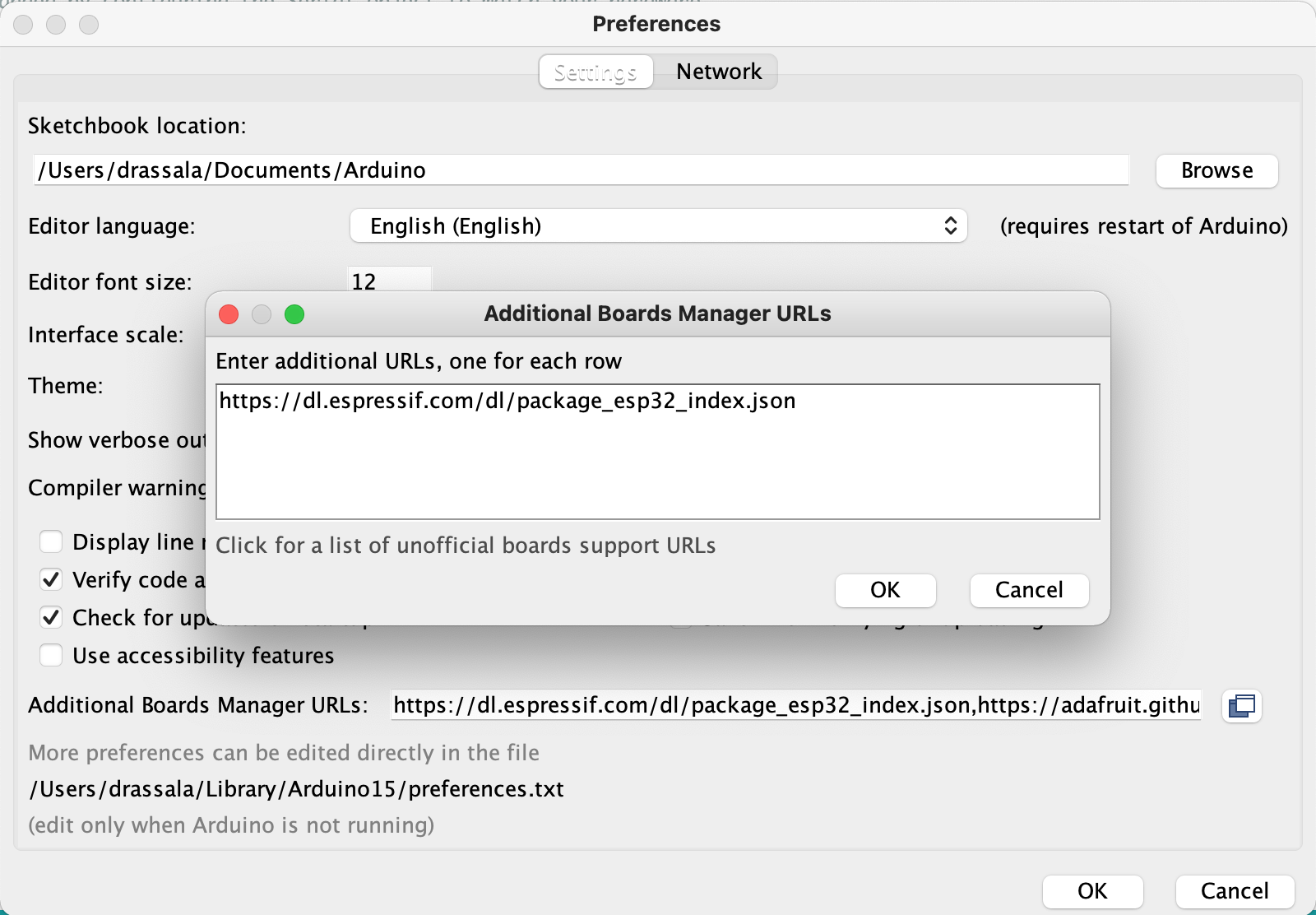
Task: Select the Settings tab
Action: click(x=595, y=72)
